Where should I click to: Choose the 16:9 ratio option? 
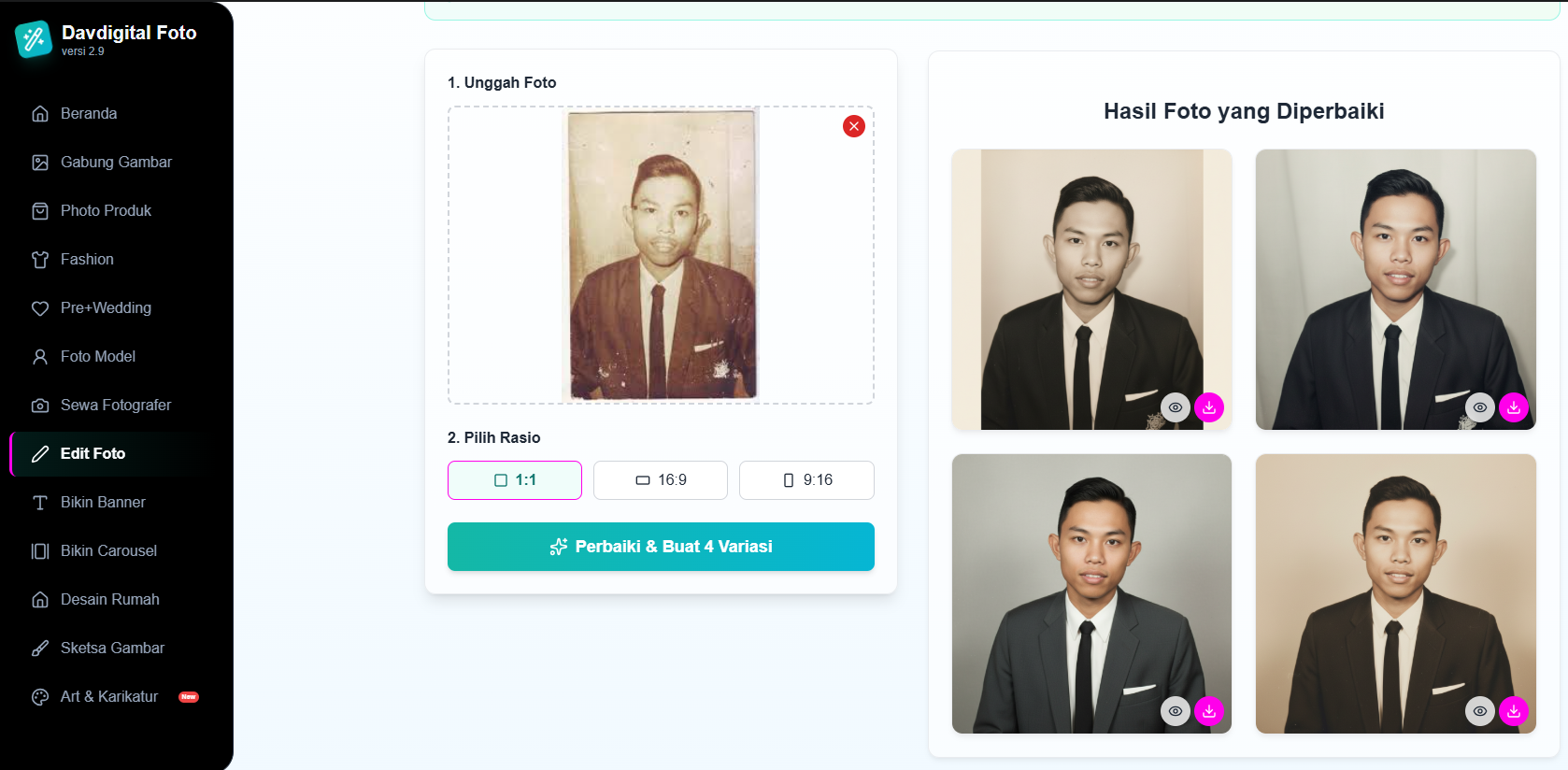point(661,480)
